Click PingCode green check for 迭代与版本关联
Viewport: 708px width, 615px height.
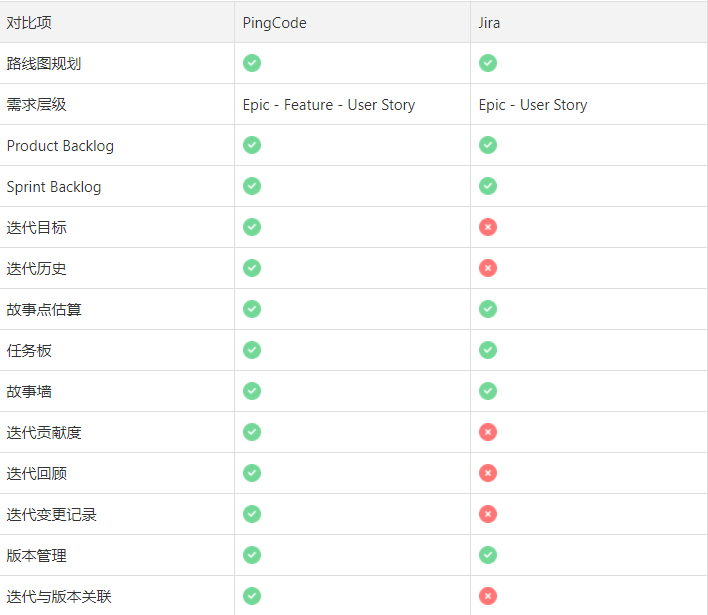252,596
